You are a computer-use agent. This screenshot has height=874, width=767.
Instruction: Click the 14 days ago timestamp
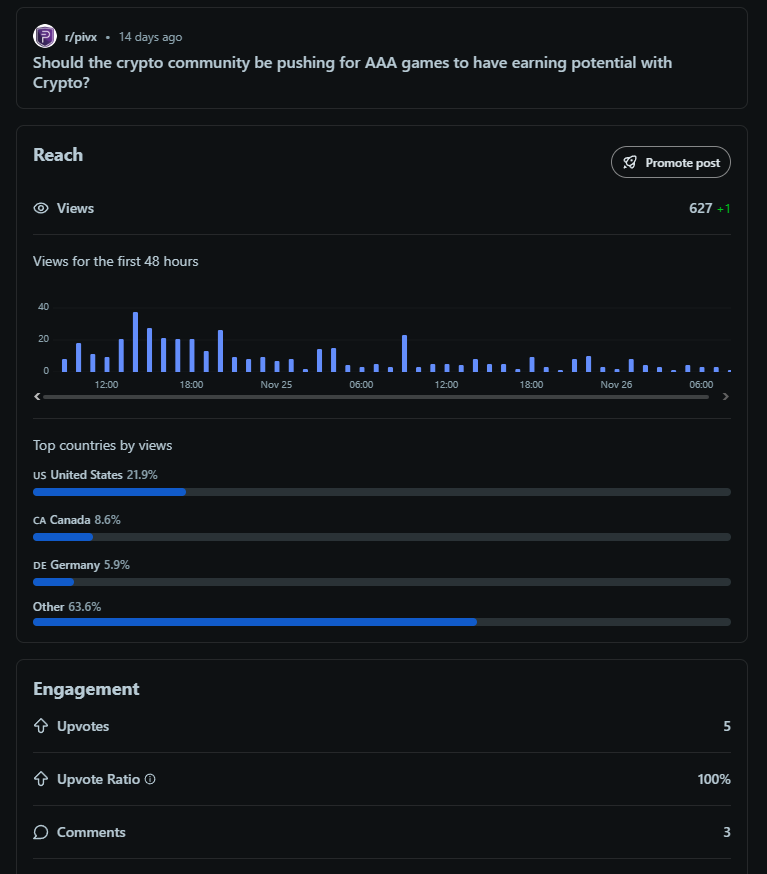pos(150,37)
